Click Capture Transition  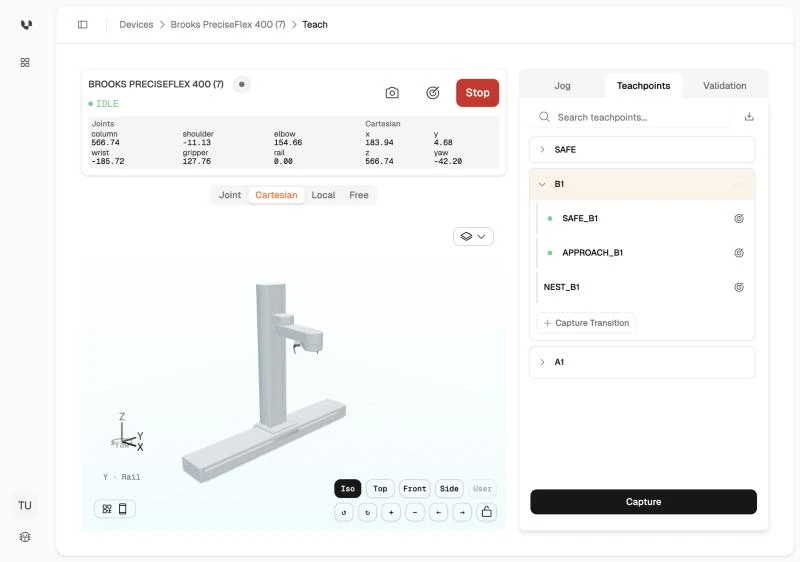(586, 323)
